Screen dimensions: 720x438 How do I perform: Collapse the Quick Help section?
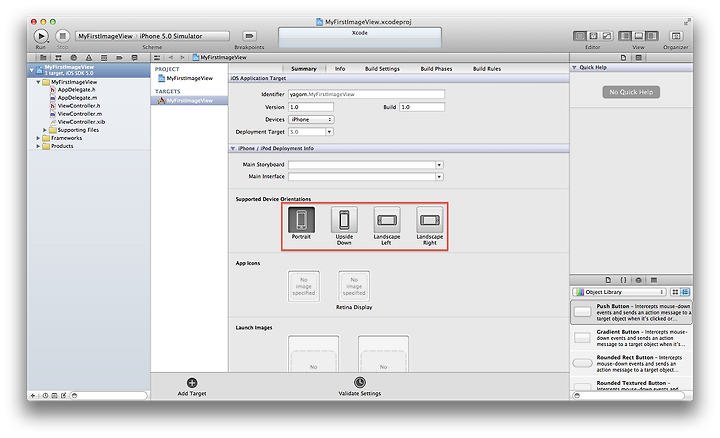pyautogui.click(x=574, y=67)
